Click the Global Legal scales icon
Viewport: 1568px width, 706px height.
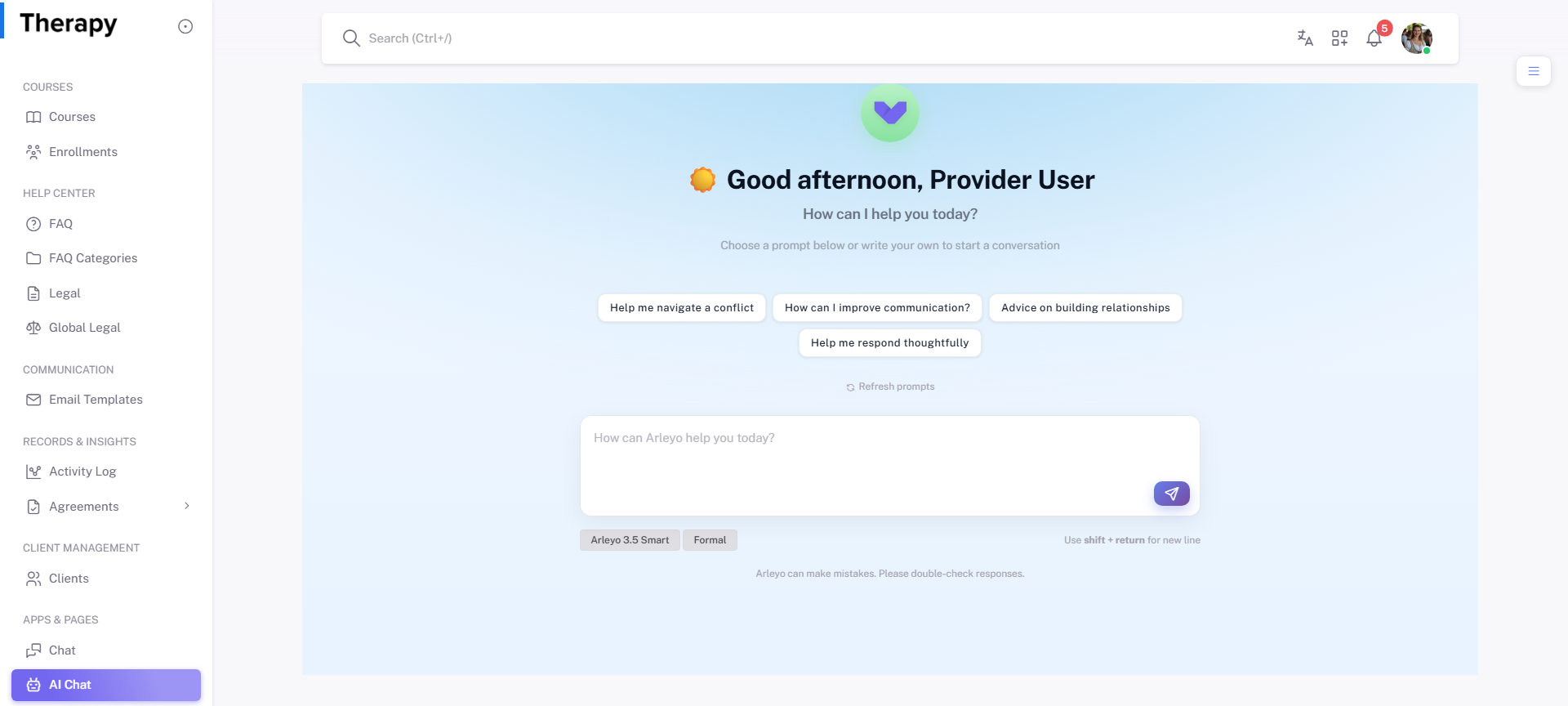tap(33, 328)
